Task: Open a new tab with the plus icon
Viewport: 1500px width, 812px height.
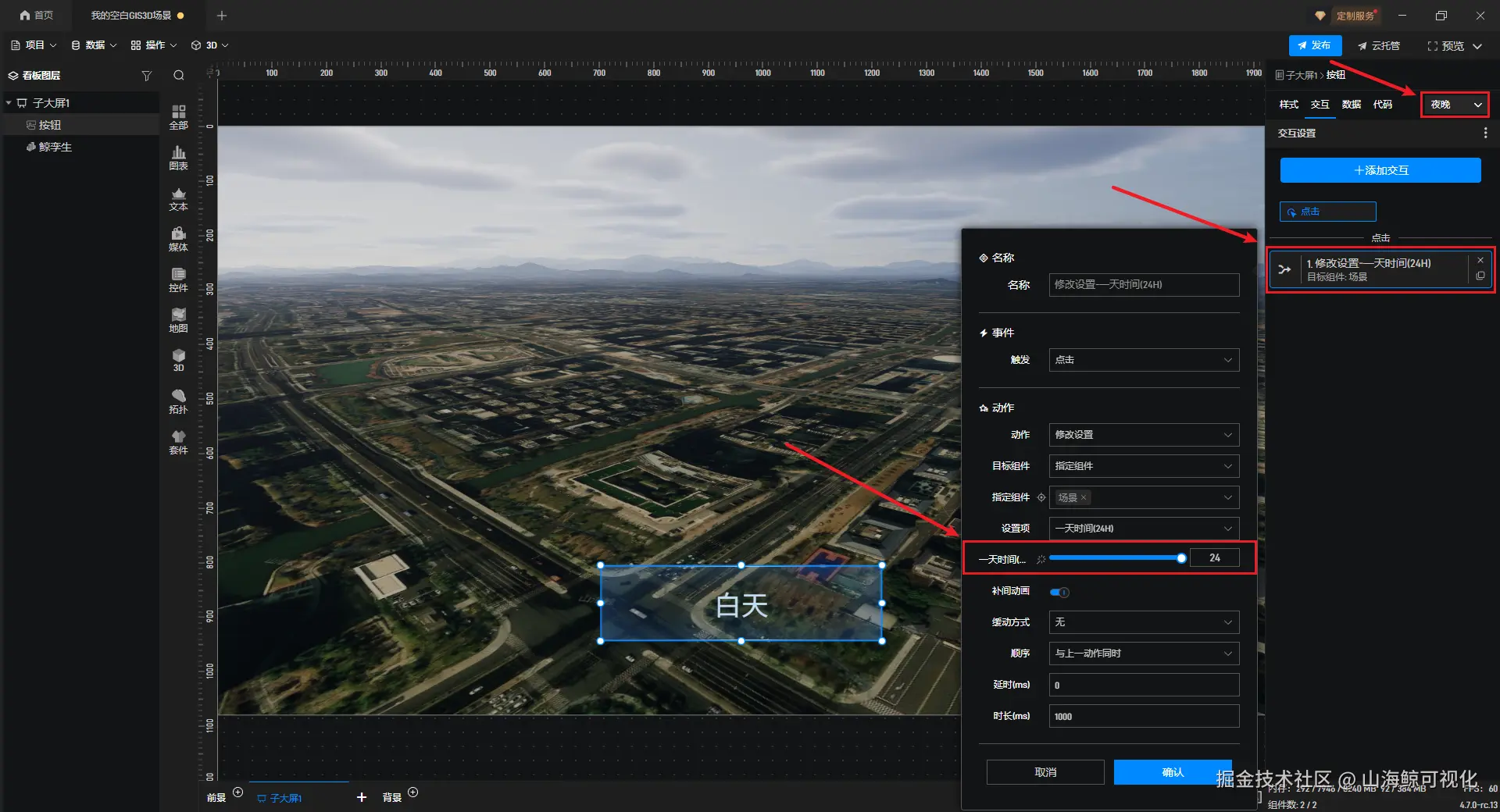Action: [222, 16]
